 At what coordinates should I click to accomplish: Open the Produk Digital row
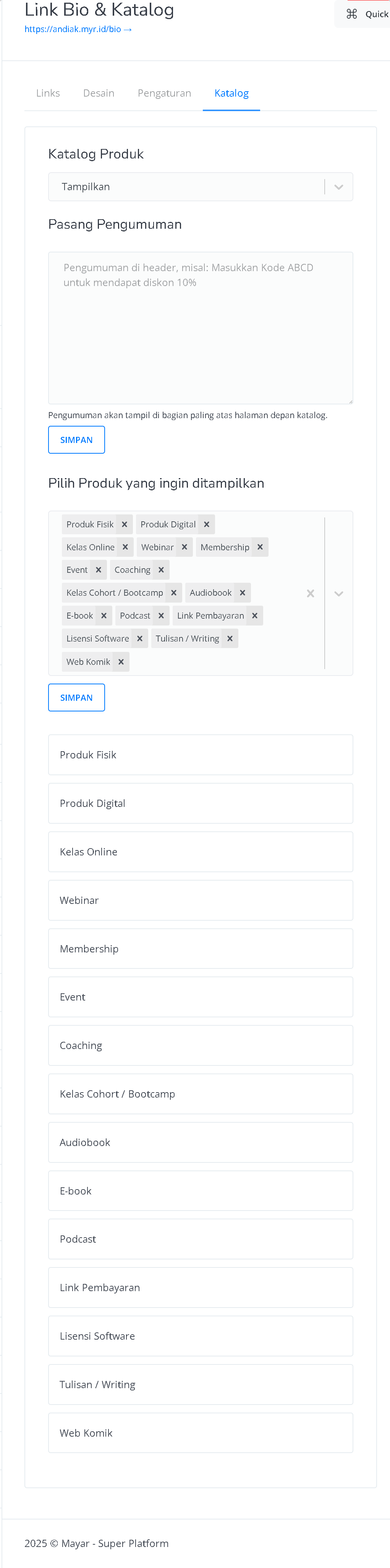[200, 803]
